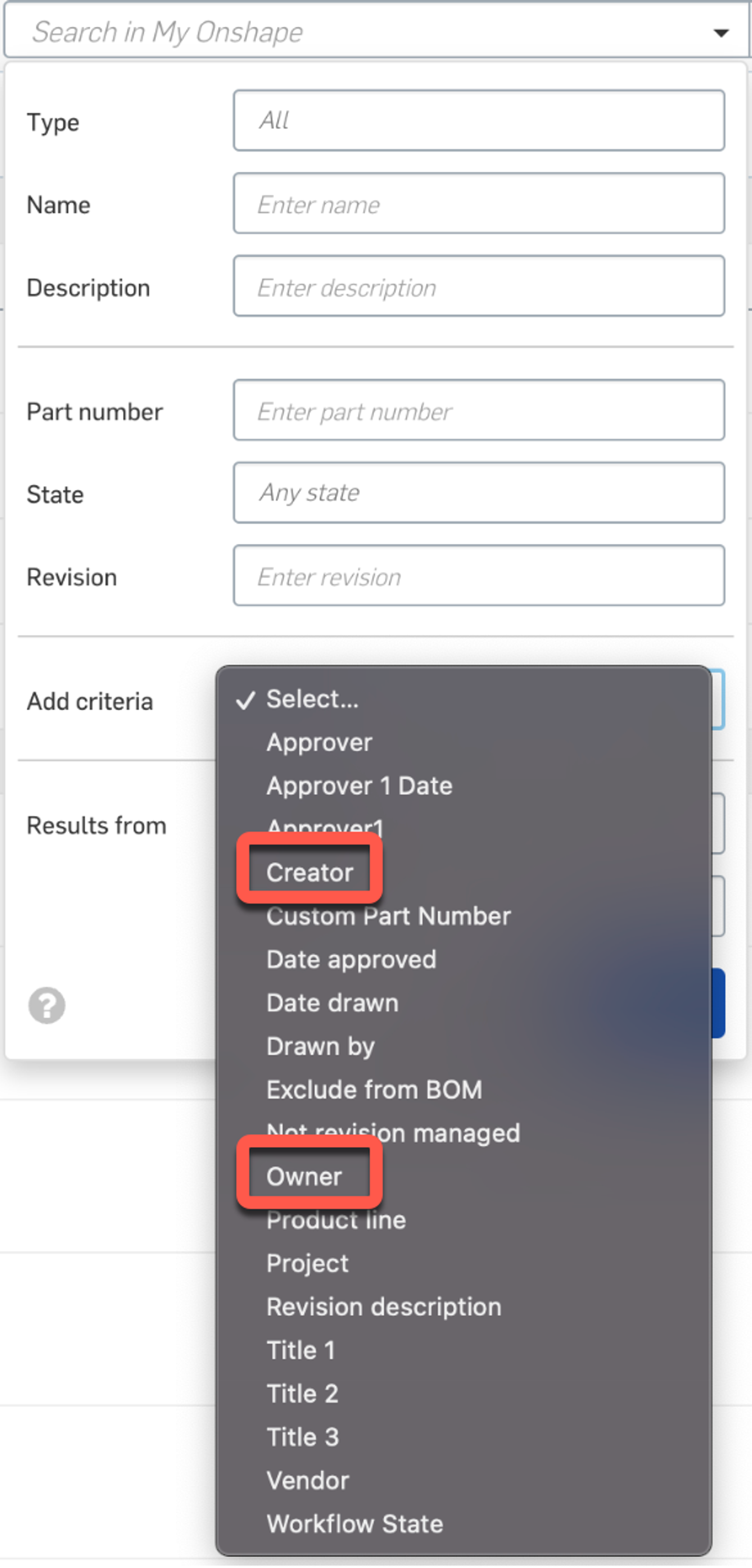Pick Custom Part Number criteria
The width and height of the screenshot is (752, 1568).
point(389,916)
